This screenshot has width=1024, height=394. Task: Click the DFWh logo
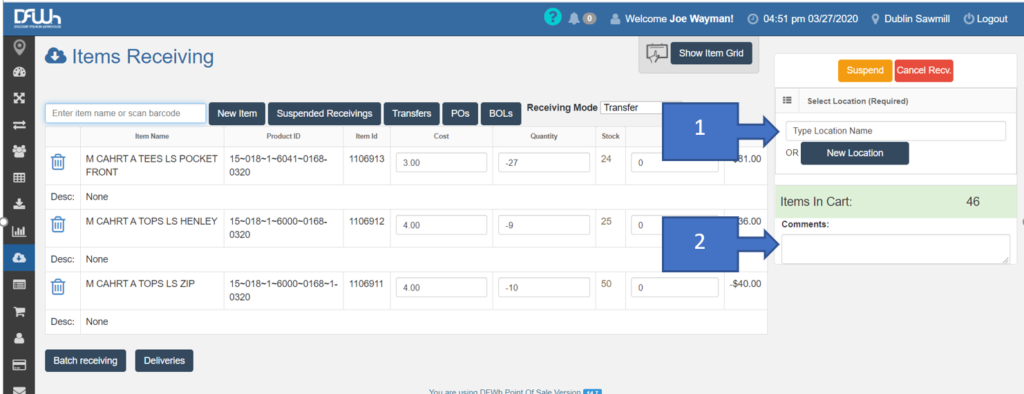pyautogui.click(x=38, y=18)
